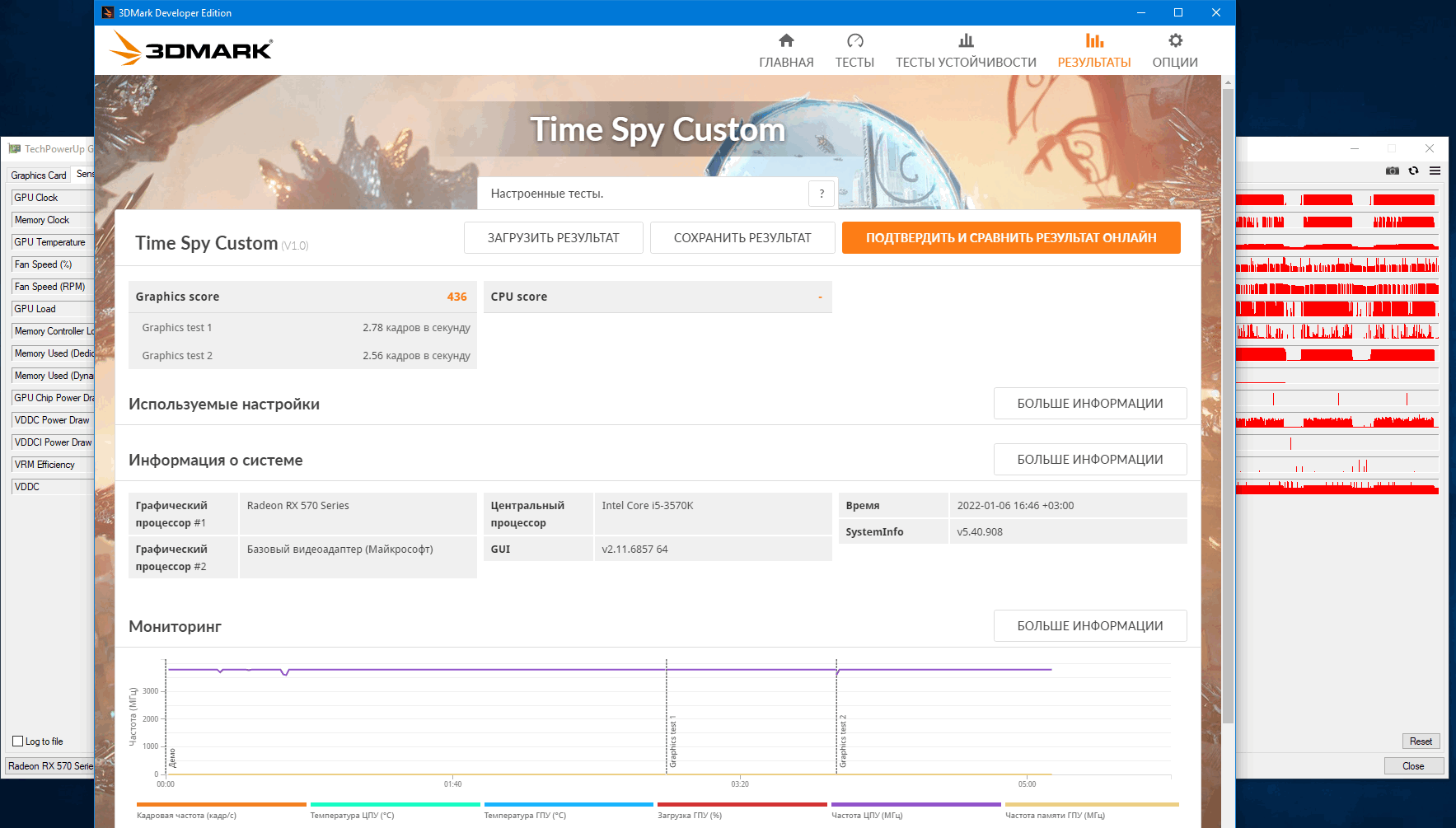Select the Кадровая частота orange legend line

click(x=221, y=804)
